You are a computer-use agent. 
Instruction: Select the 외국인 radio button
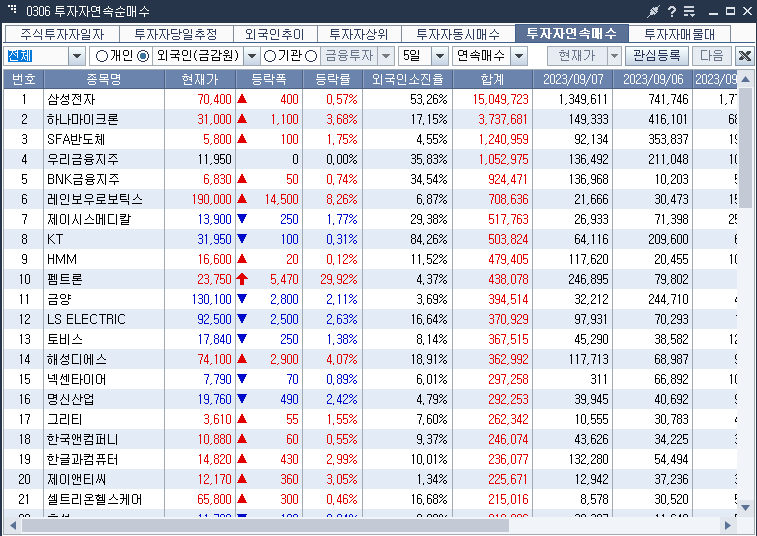(x=143, y=56)
